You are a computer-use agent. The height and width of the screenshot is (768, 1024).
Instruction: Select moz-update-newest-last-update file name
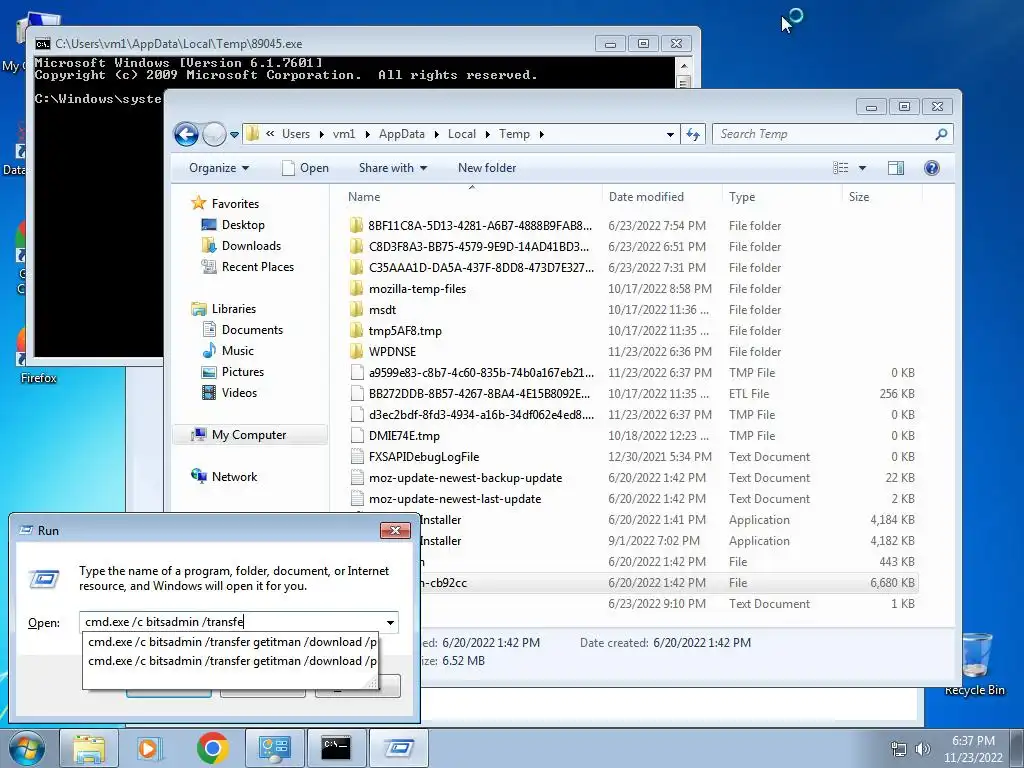(x=455, y=498)
